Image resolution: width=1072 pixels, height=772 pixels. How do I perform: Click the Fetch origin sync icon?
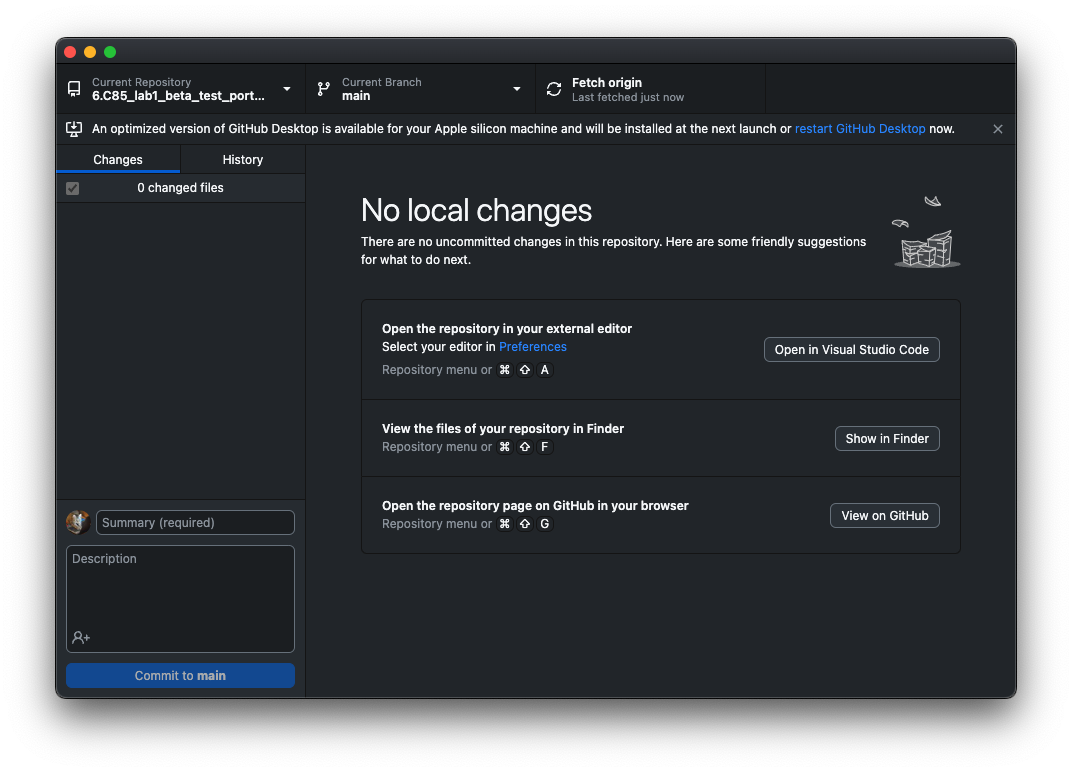click(554, 89)
